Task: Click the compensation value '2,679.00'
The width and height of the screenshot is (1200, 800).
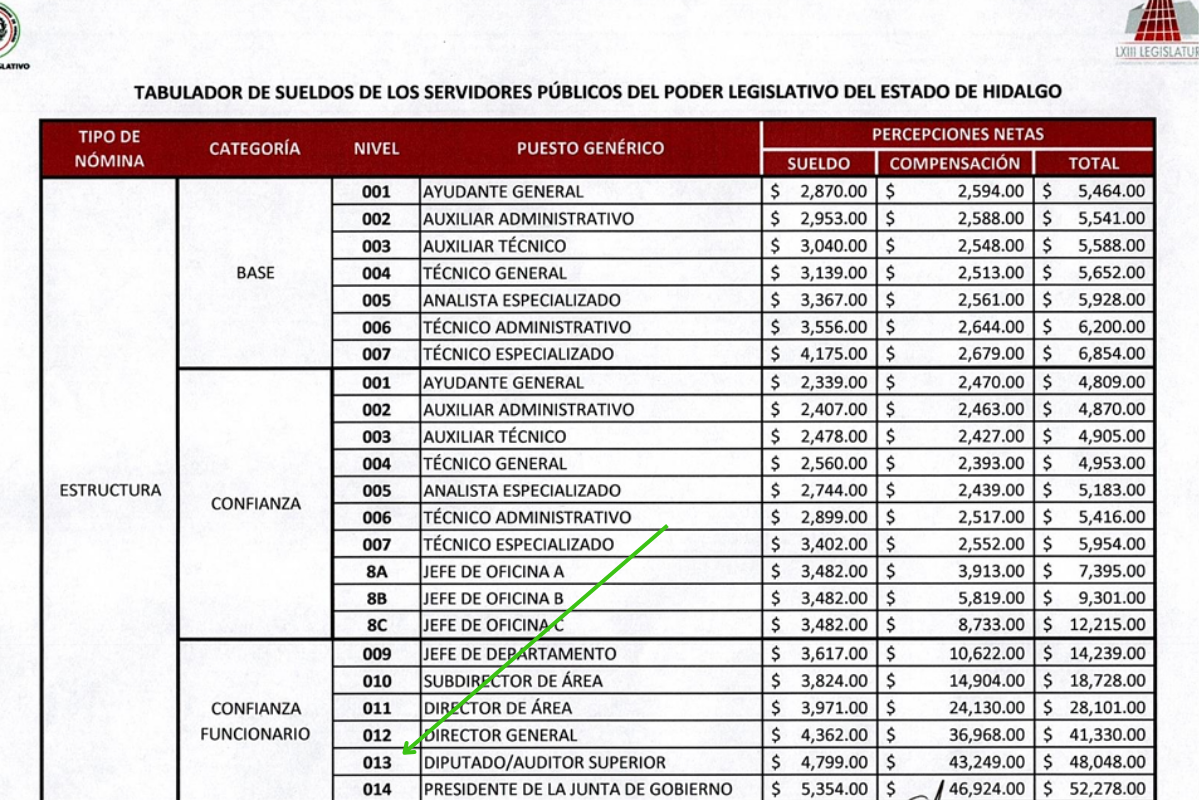Action: 990,353
